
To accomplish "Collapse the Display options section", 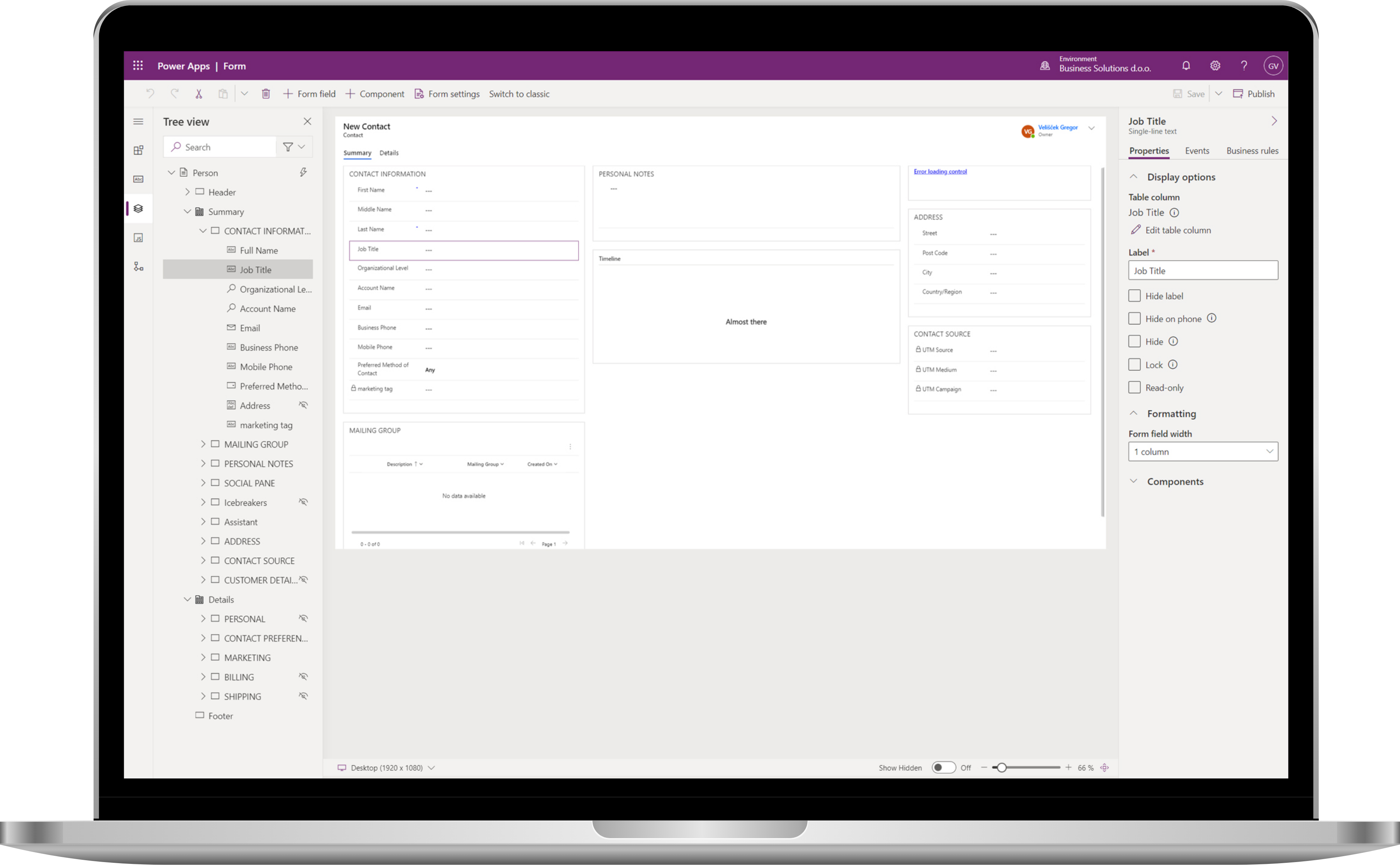I will click(1133, 177).
